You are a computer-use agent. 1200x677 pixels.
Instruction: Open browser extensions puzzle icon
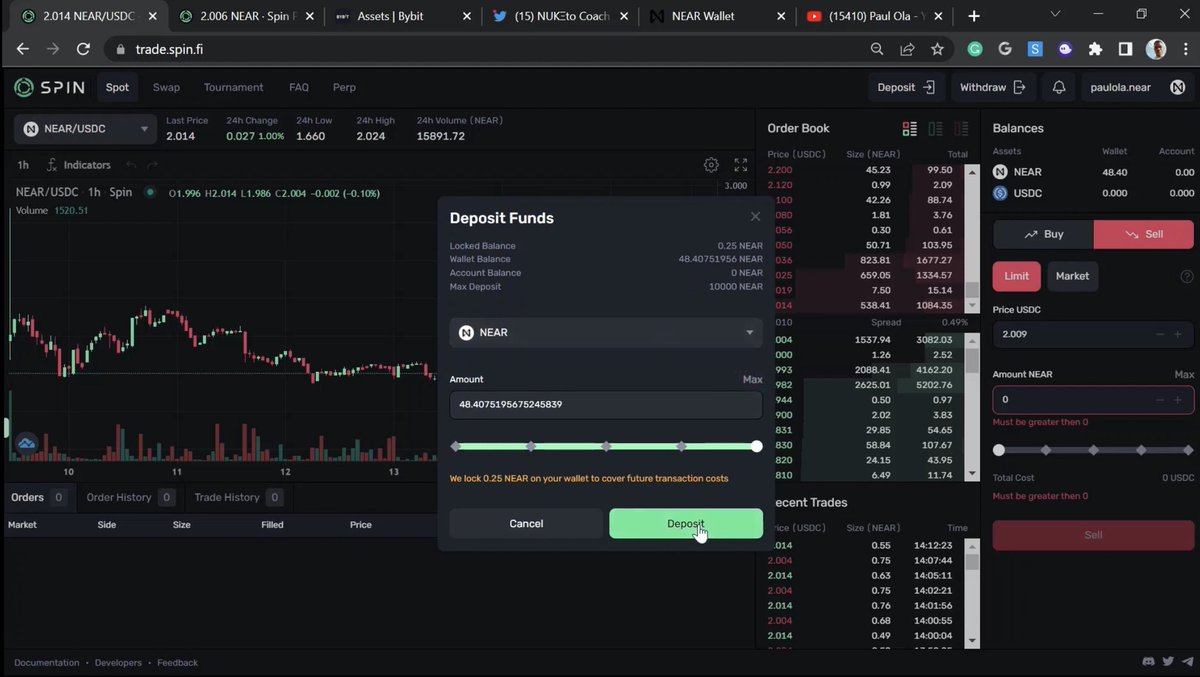click(x=1095, y=49)
